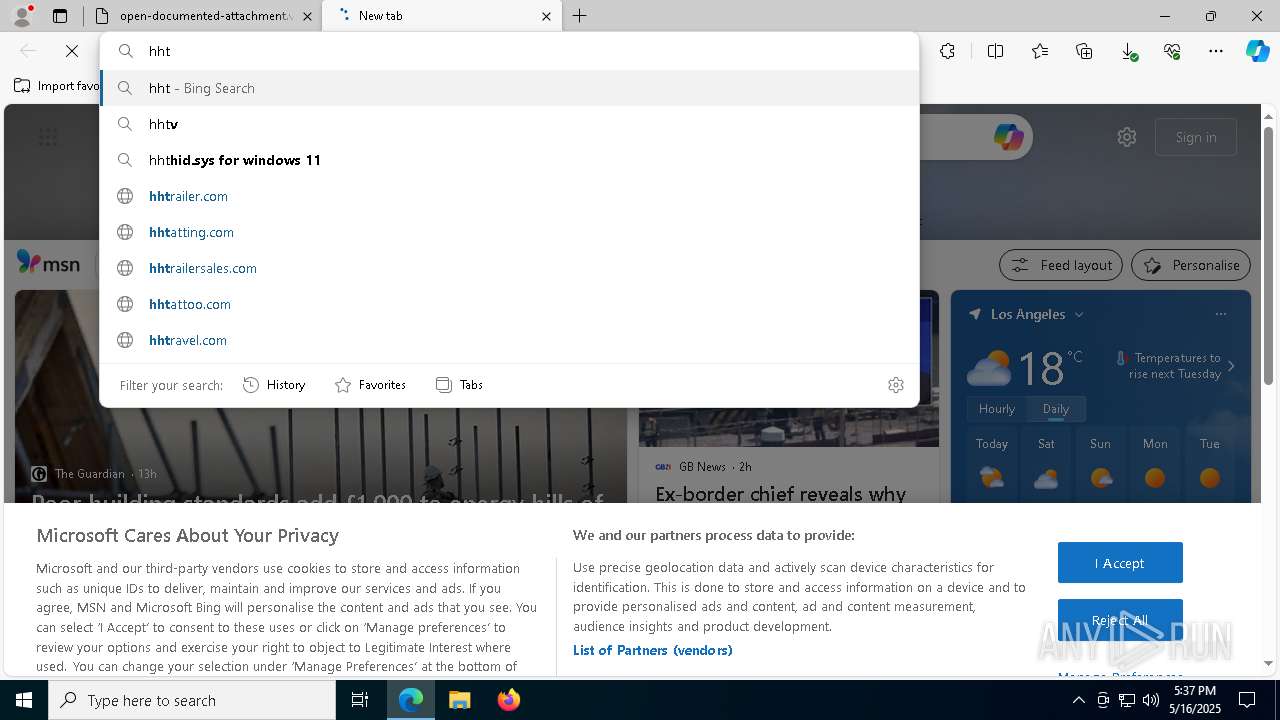This screenshot has width=1280, height=720.
Task: Stop loading the page
Action: click(x=72, y=51)
